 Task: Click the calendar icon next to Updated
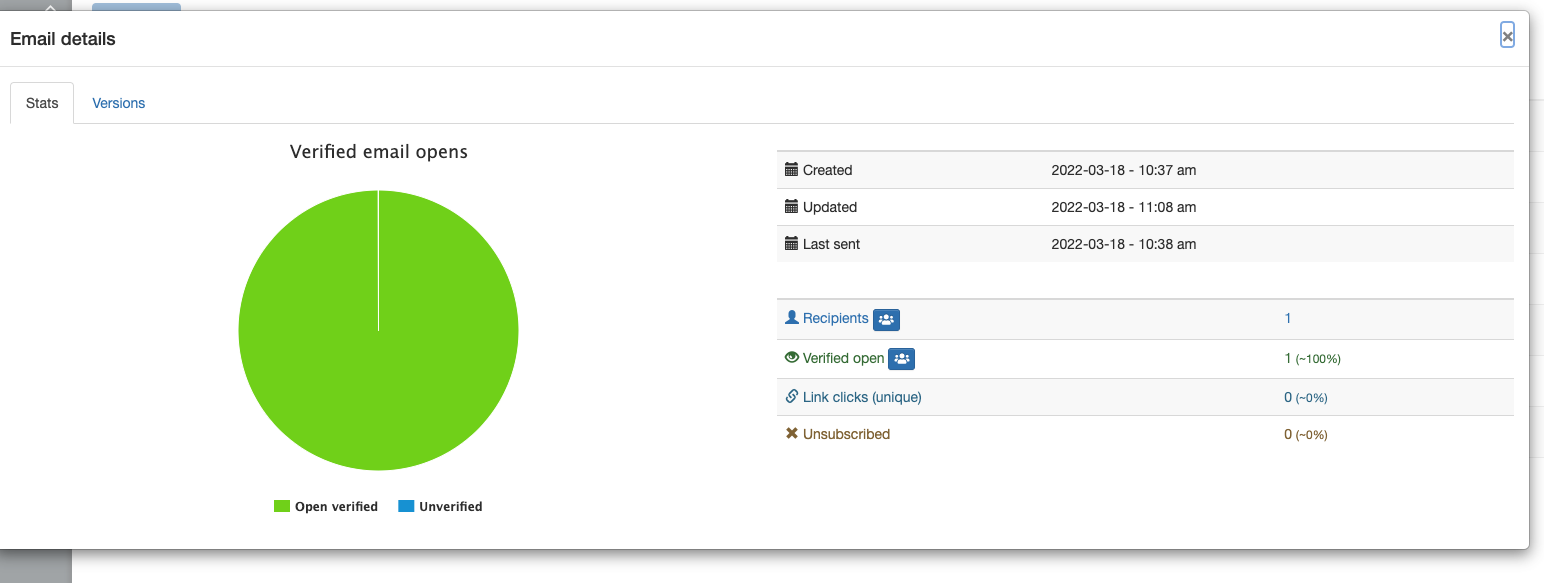click(792, 207)
